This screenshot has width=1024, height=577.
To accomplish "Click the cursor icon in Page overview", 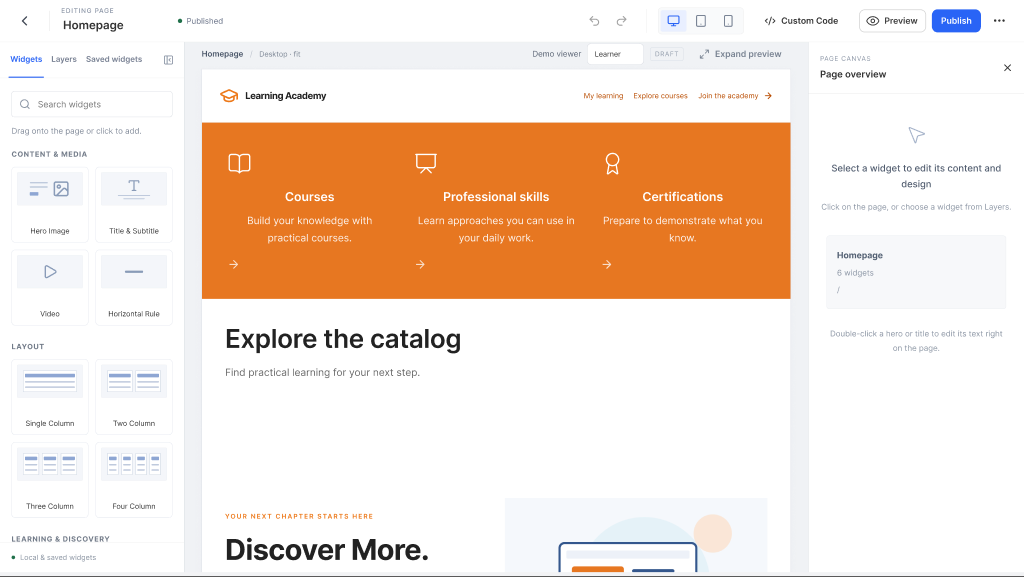I will pyautogui.click(x=916, y=135).
